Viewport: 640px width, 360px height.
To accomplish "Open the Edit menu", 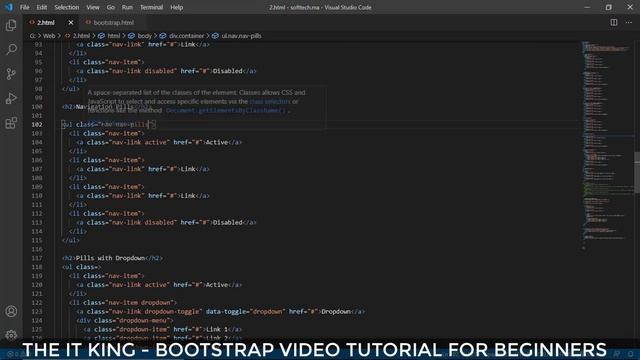I will click(42, 7).
